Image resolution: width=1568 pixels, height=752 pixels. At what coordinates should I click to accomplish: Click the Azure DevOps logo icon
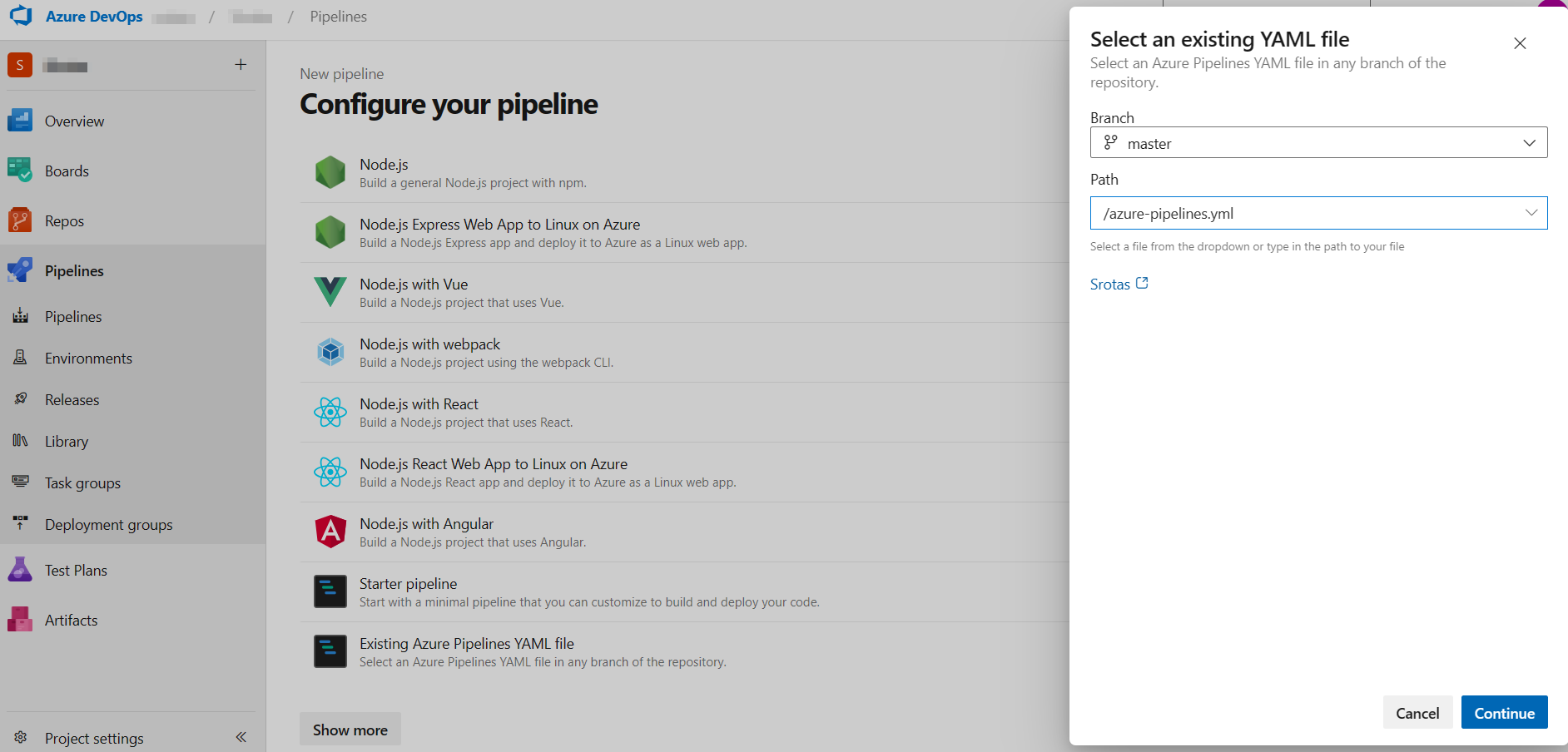point(21,15)
